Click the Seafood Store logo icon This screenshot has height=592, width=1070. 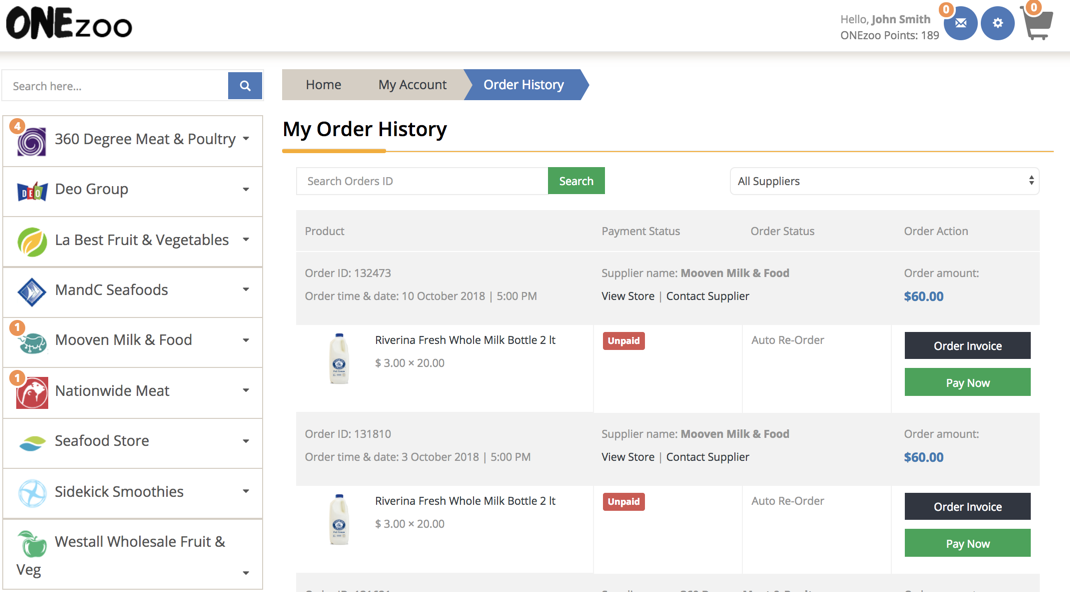pyautogui.click(x=32, y=443)
